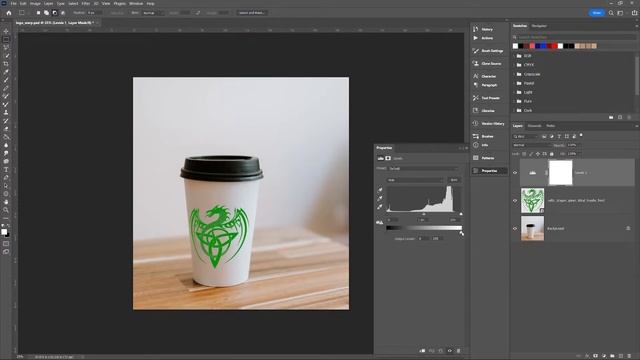Click the Select and Mask button
Image resolution: width=640 pixels, height=360 pixels.
coord(251,13)
